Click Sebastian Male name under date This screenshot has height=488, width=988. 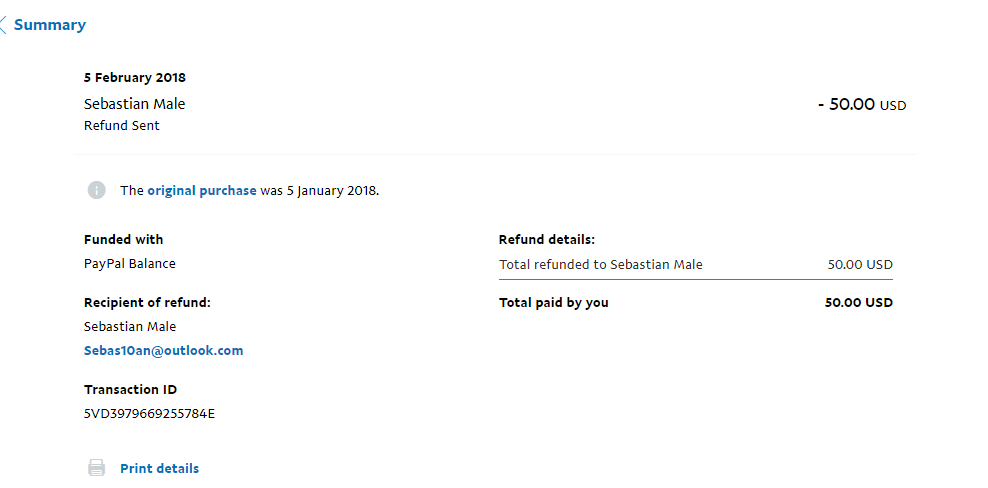pos(134,104)
